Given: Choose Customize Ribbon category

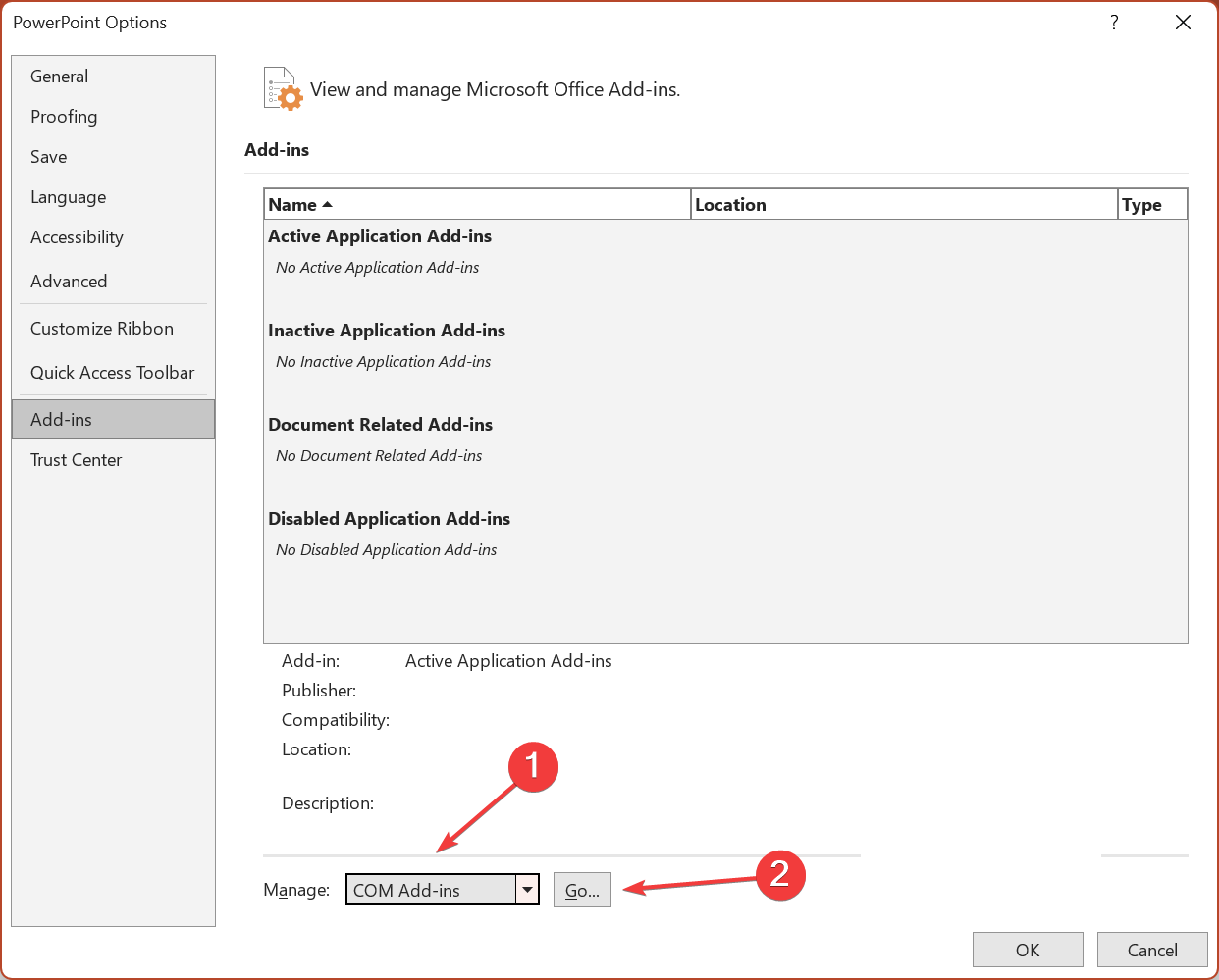Looking at the screenshot, I should pyautogui.click(x=113, y=329).
